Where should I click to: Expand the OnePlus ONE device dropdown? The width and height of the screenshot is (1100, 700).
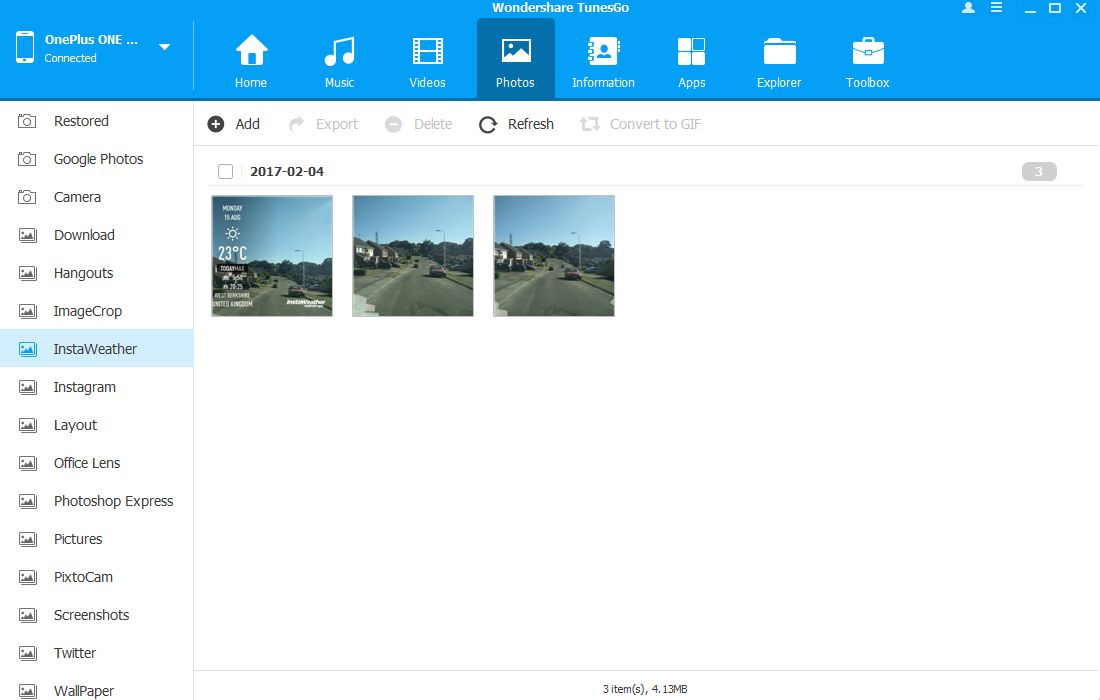164,47
